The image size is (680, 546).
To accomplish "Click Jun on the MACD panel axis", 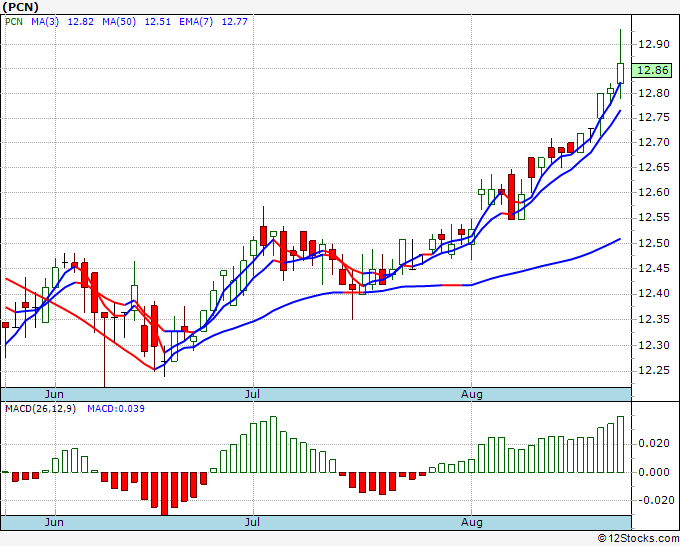I will click(x=54, y=522).
